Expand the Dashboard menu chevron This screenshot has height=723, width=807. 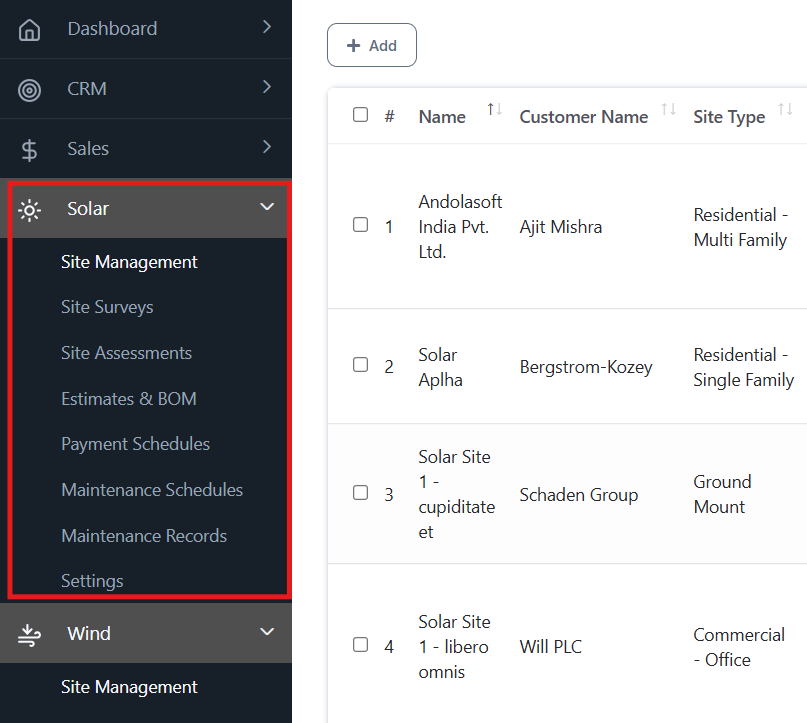click(267, 28)
